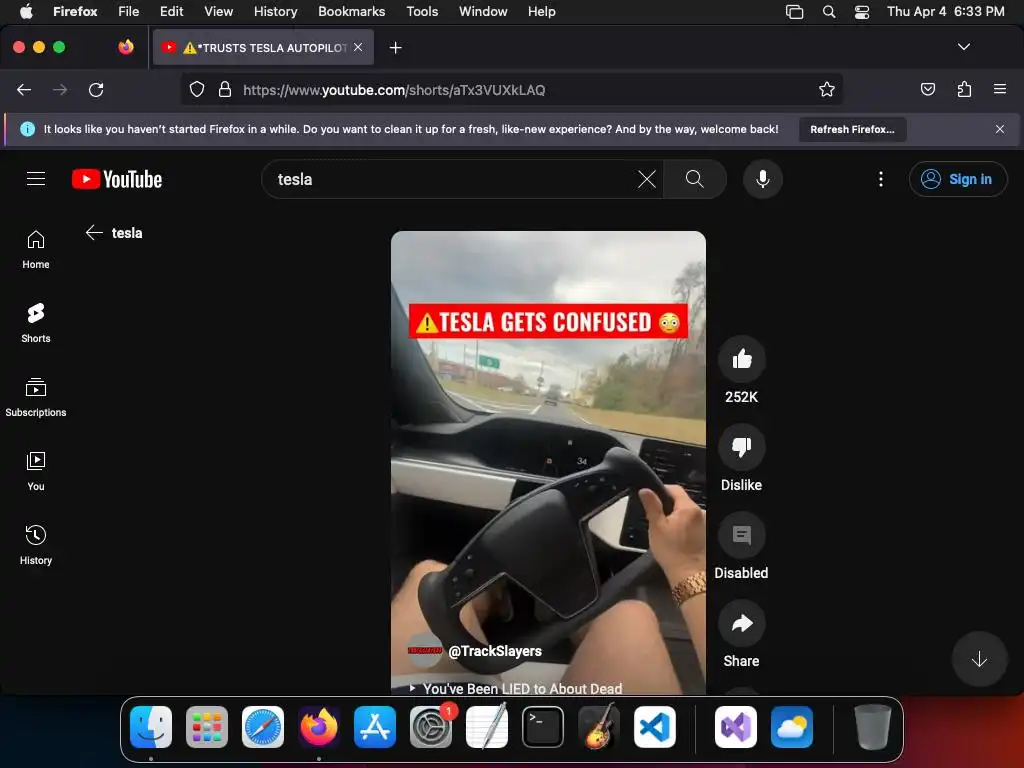
Task: Click Refresh Firefox… button
Action: 852,129
